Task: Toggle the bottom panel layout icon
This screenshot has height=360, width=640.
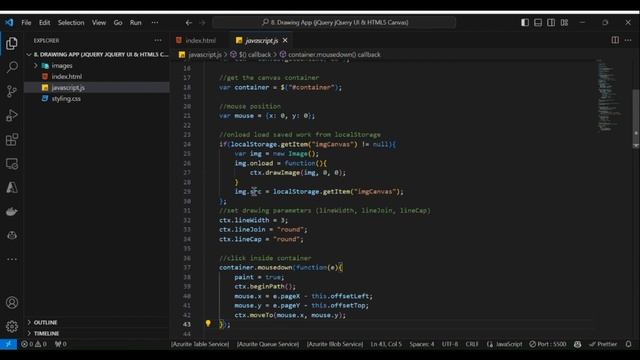Action: pyautogui.click(x=538, y=22)
